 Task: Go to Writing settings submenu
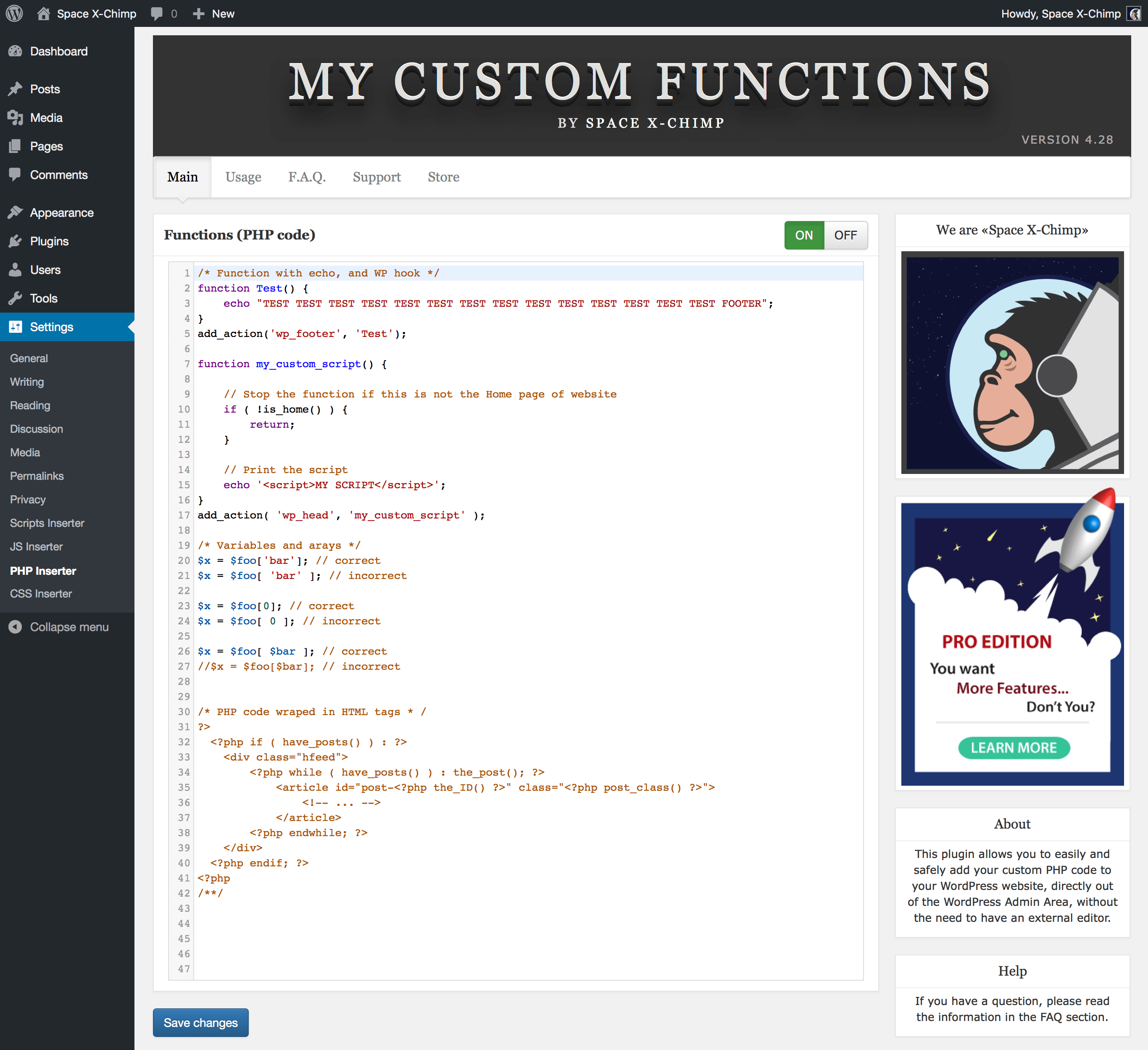[x=27, y=382]
